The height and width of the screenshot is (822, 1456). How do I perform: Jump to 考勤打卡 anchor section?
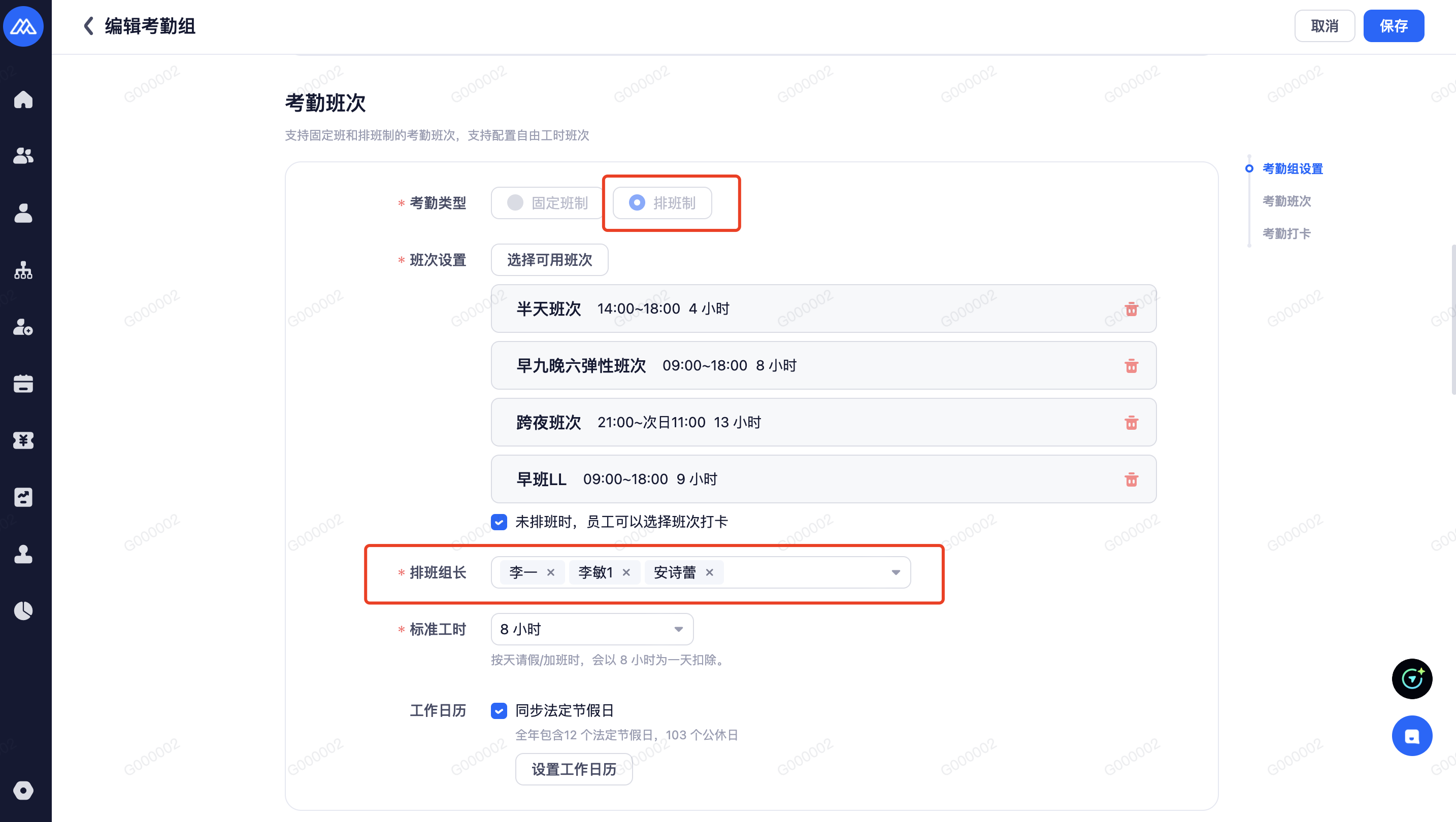1286,233
